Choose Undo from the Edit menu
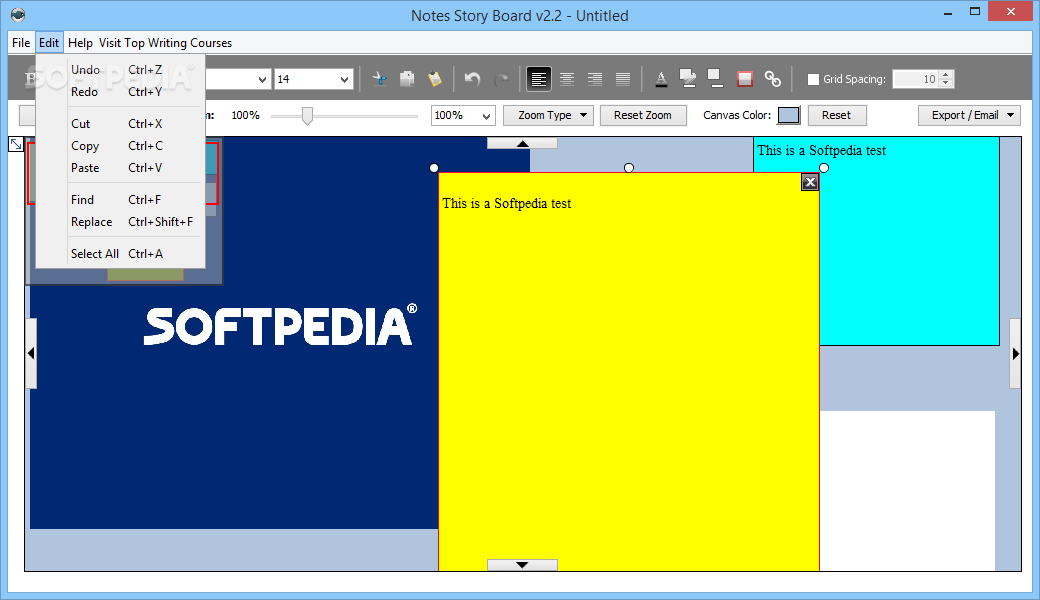Screen dimensions: 1040x600 tap(119, 70)
